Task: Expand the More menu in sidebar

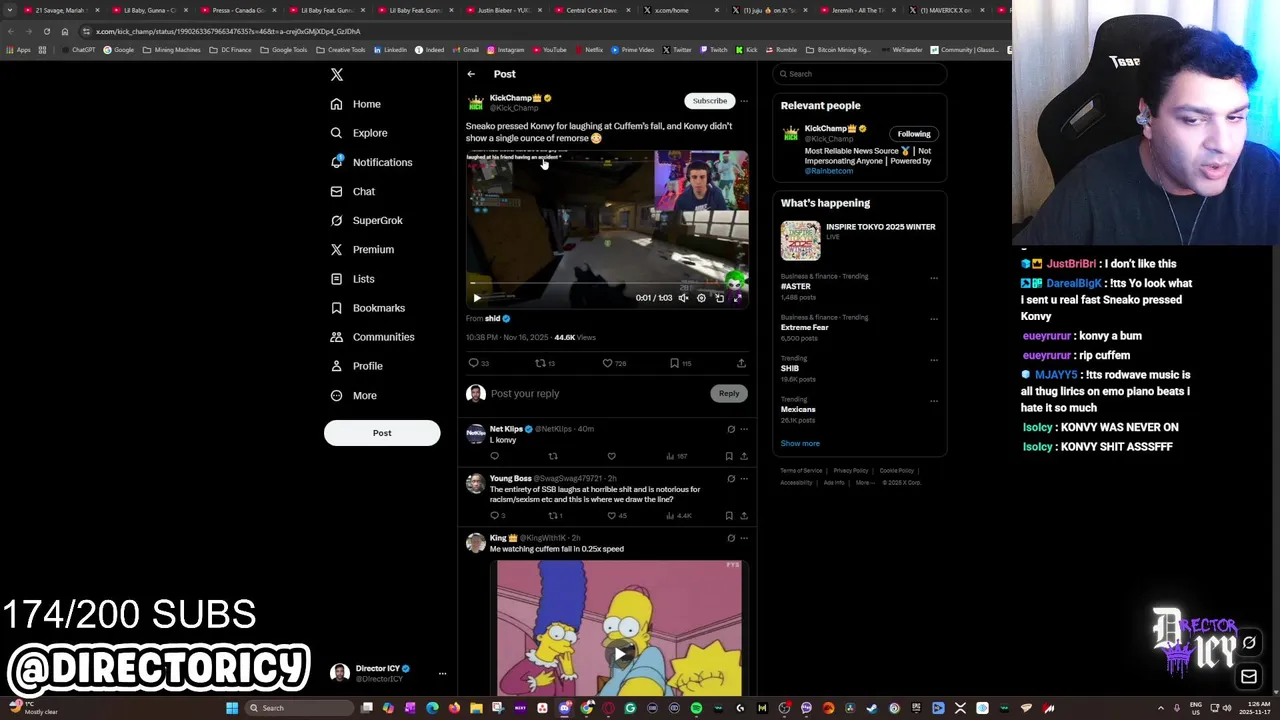Action: point(352,395)
